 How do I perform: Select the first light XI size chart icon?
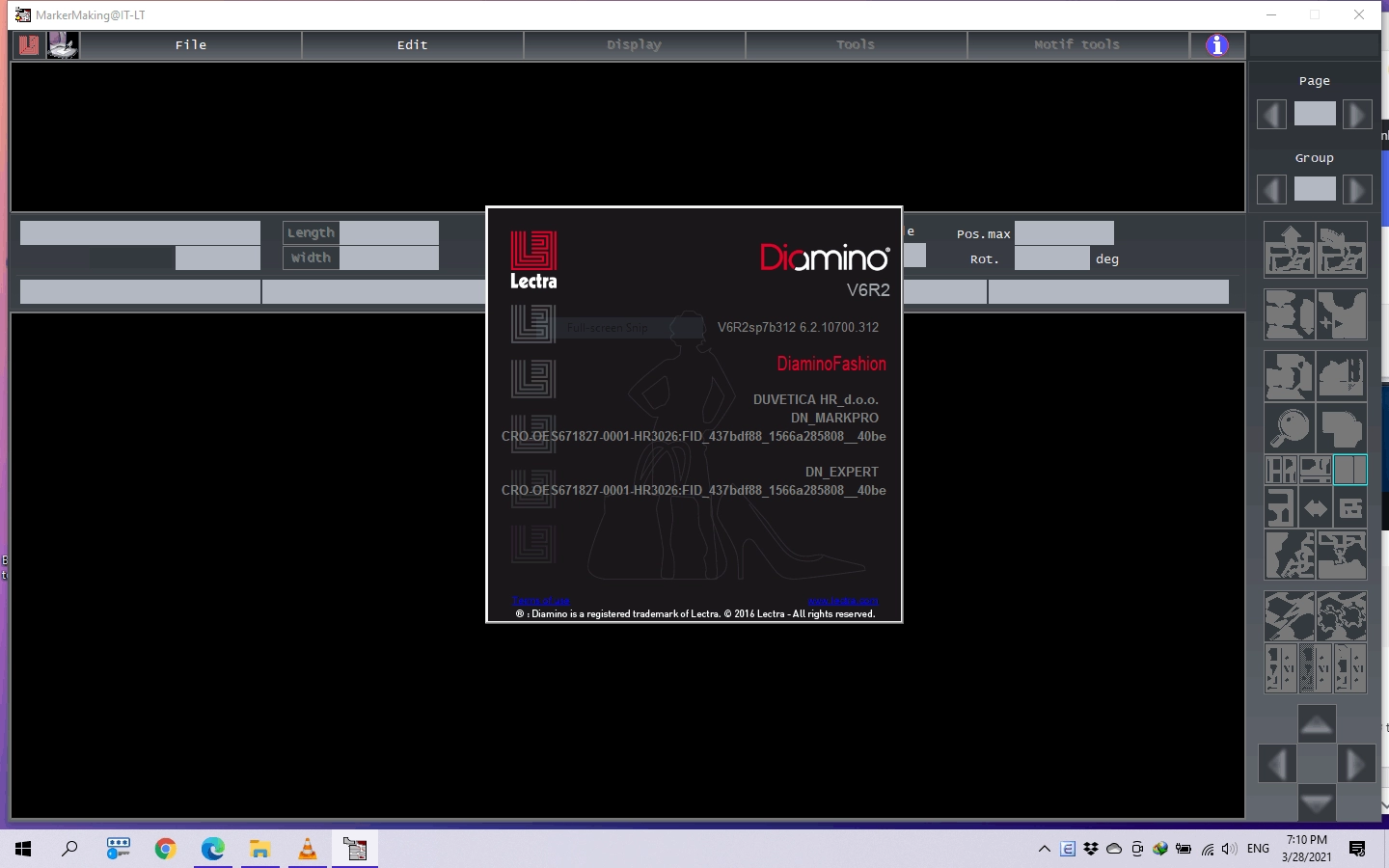(x=1281, y=668)
